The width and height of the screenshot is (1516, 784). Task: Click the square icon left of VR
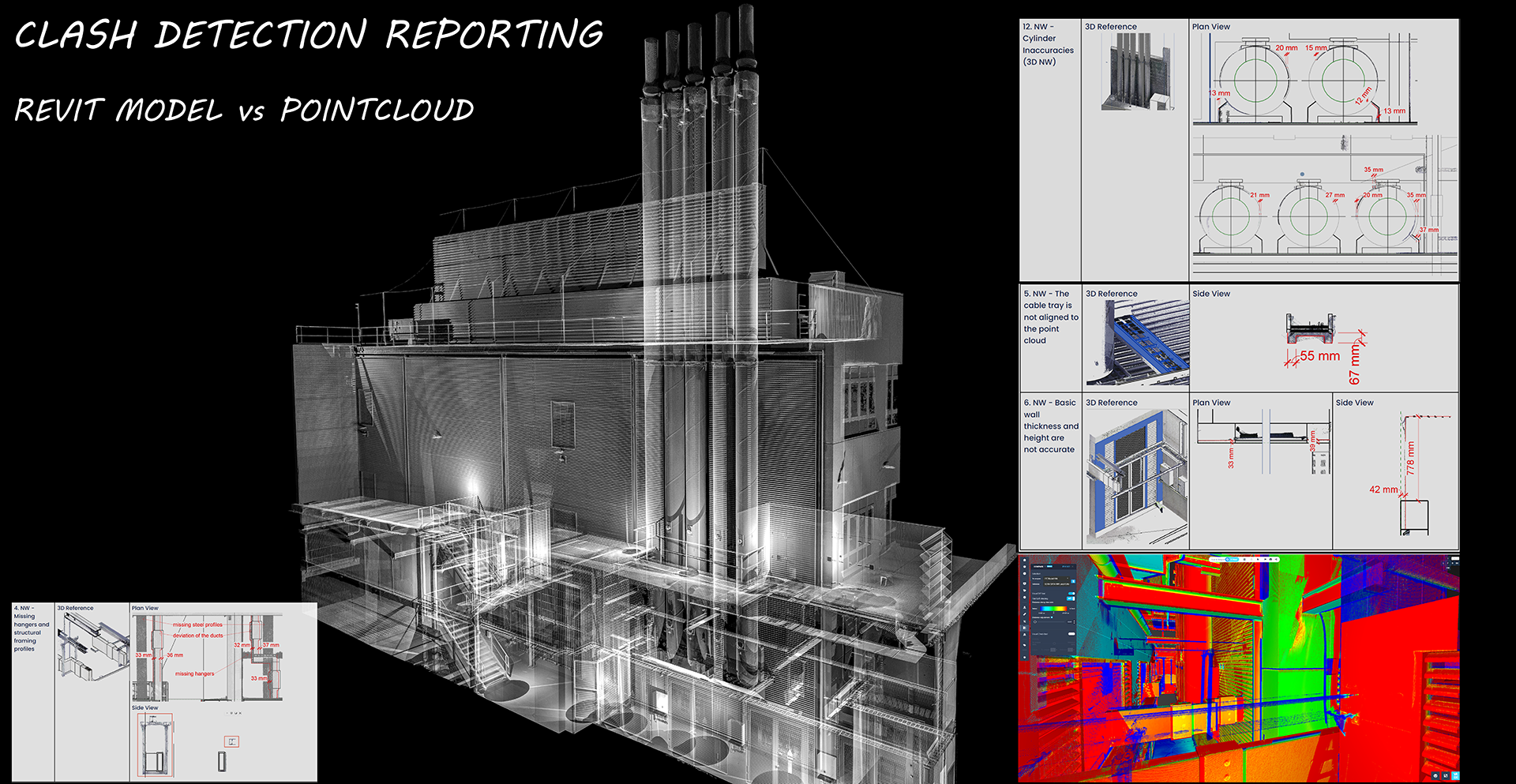[1446, 775]
